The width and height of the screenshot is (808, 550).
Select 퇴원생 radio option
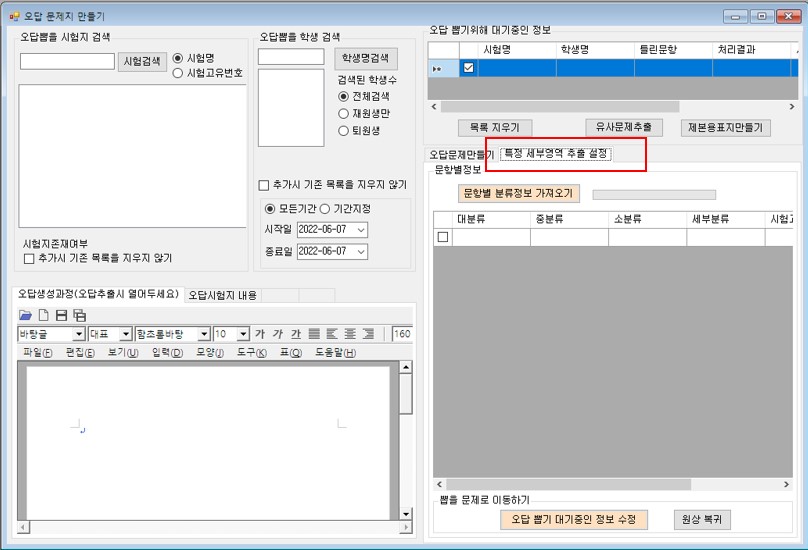point(343,131)
